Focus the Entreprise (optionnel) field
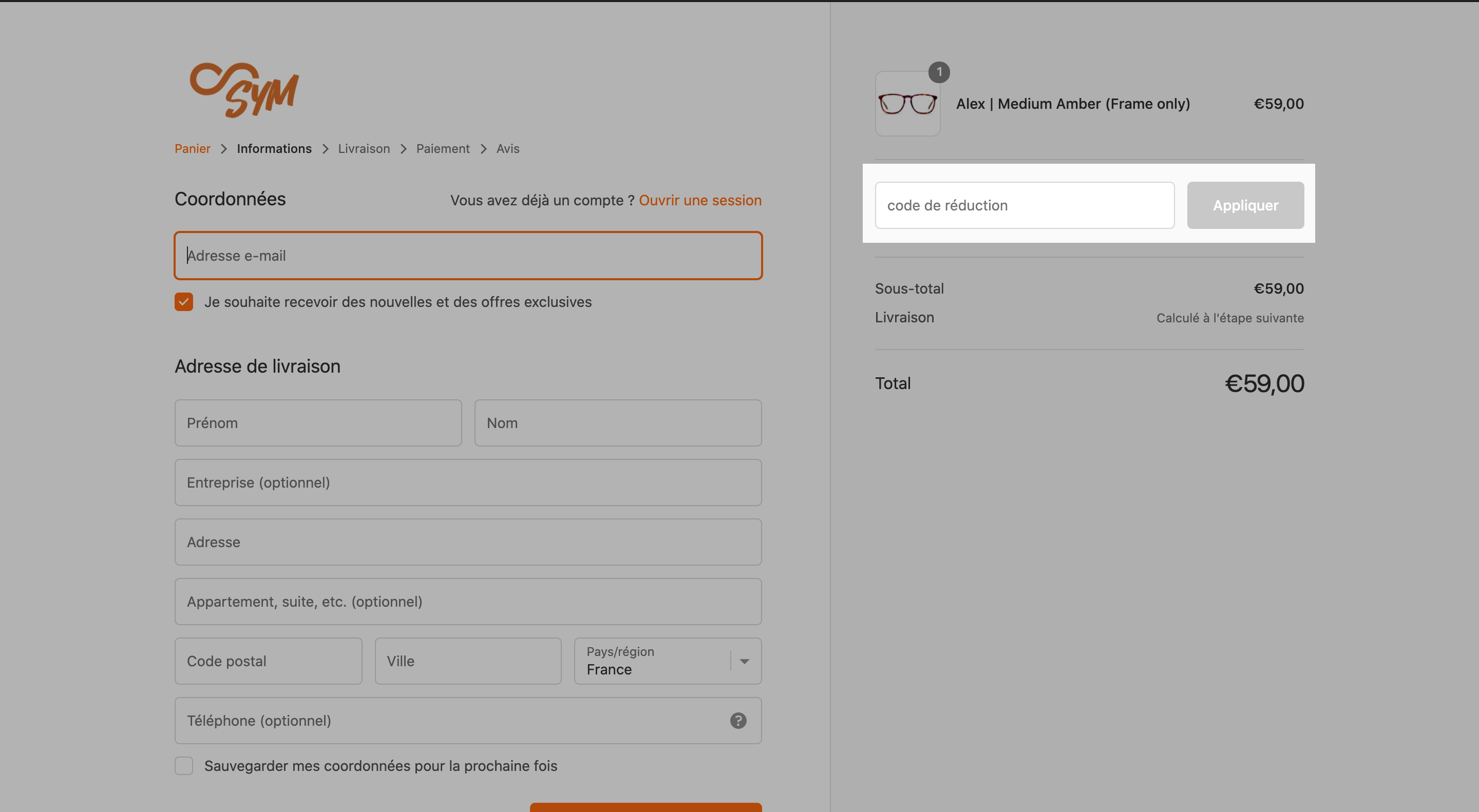This screenshot has height=812, width=1479. [468, 482]
